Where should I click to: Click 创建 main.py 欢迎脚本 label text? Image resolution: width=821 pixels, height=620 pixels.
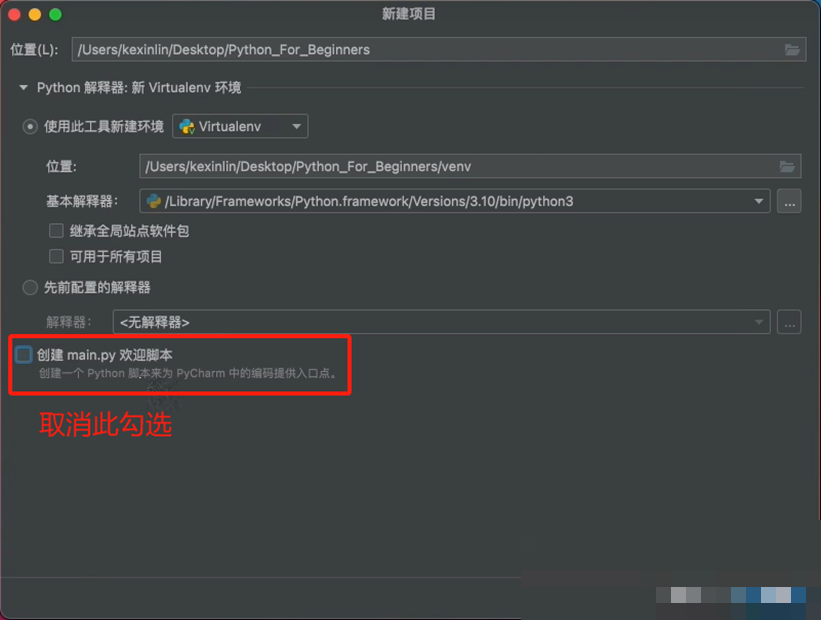pos(105,355)
